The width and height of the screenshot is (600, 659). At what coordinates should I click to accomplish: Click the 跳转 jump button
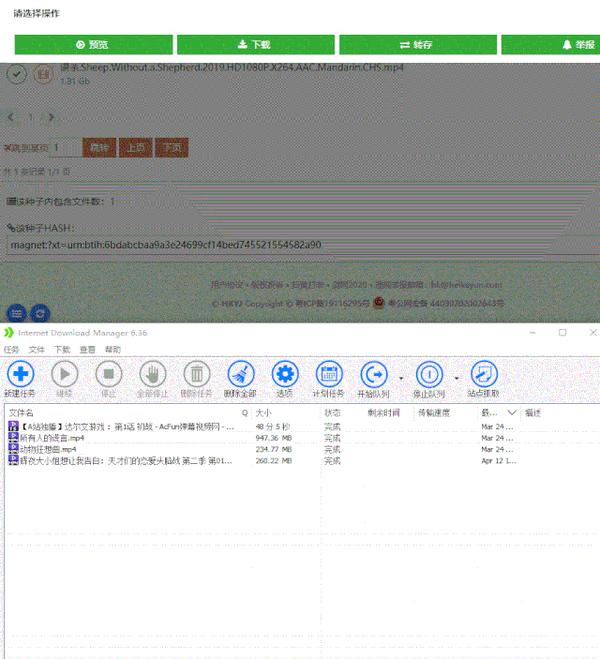(x=99, y=148)
